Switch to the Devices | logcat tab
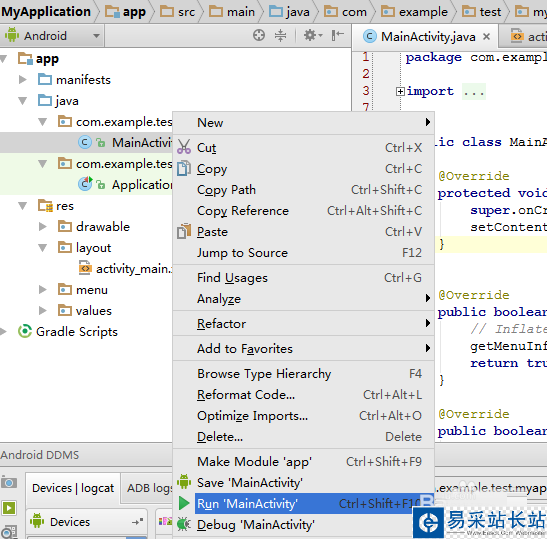 tap(73, 487)
